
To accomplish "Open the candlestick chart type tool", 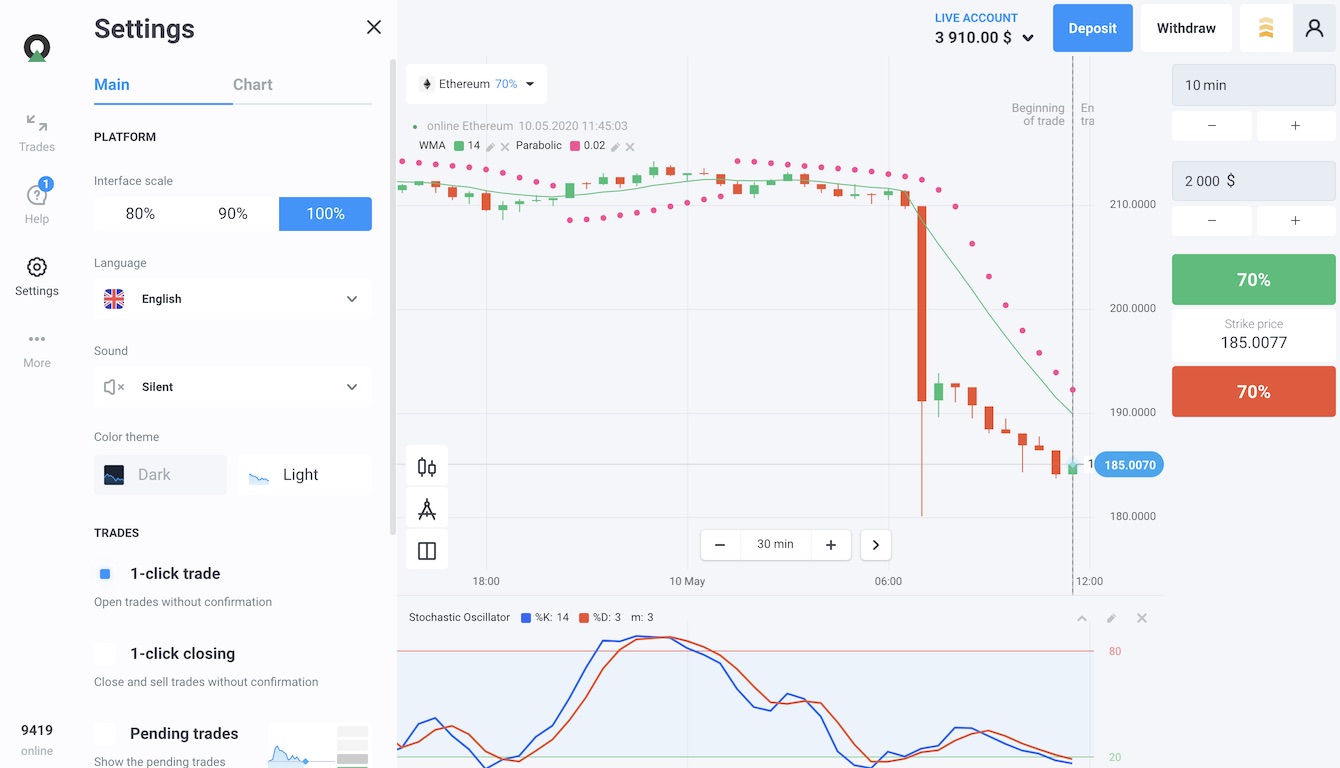I will (x=427, y=467).
